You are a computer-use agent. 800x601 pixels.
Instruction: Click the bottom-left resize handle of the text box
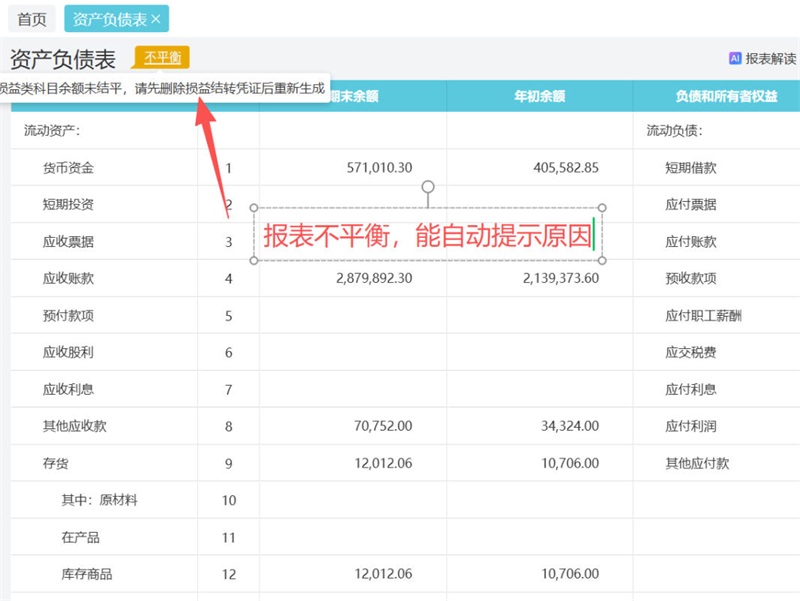pyautogui.click(x=254, y=261)
